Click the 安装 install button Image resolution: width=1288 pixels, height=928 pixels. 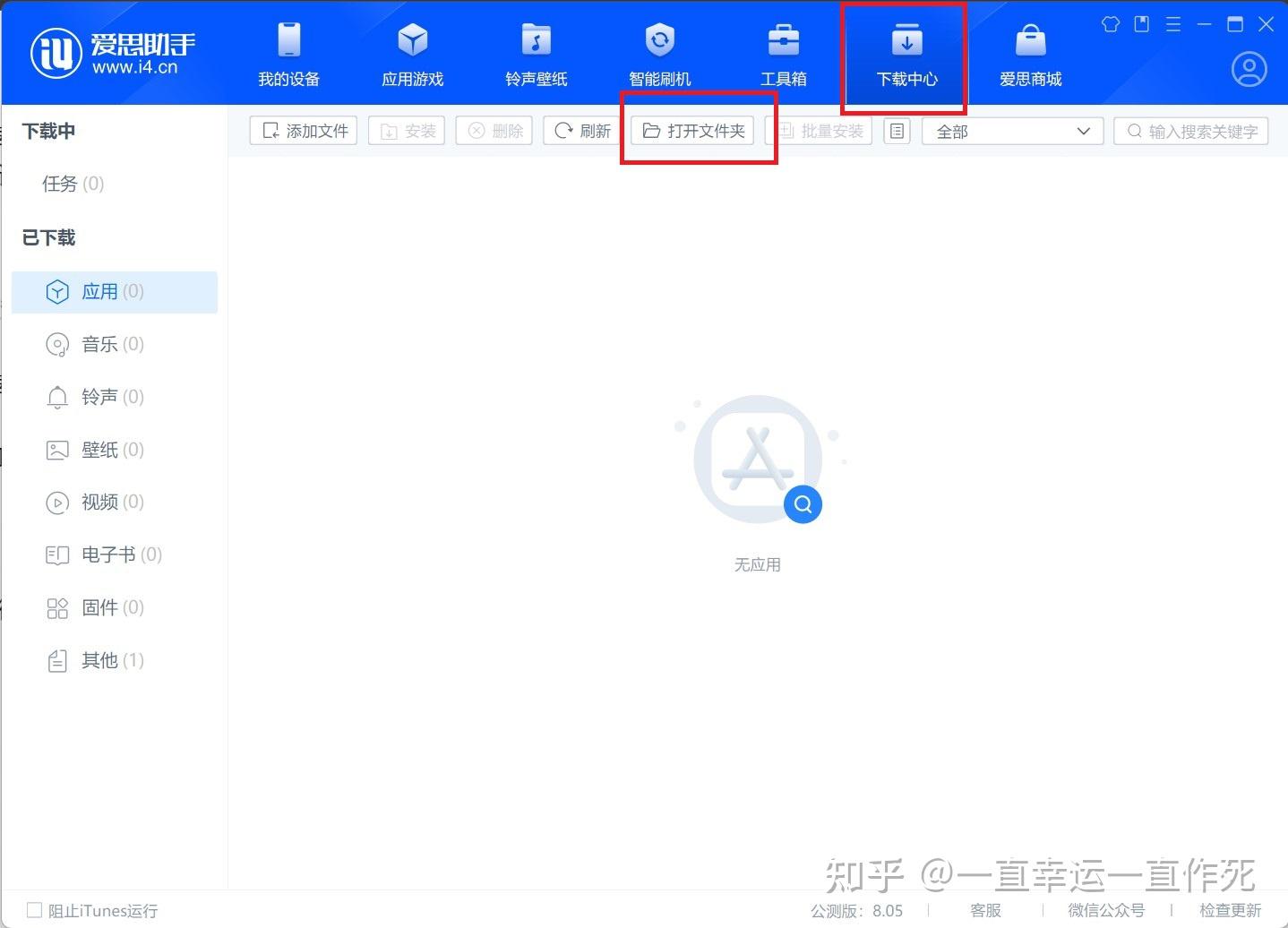(407, 131)
